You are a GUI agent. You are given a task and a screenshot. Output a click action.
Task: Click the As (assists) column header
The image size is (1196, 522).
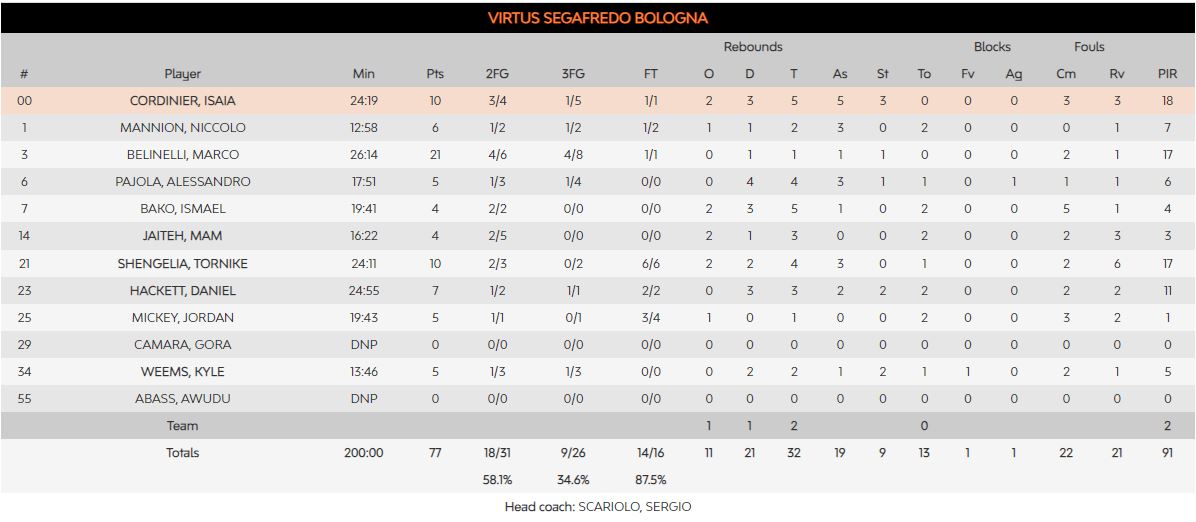(x=840, y=74)
